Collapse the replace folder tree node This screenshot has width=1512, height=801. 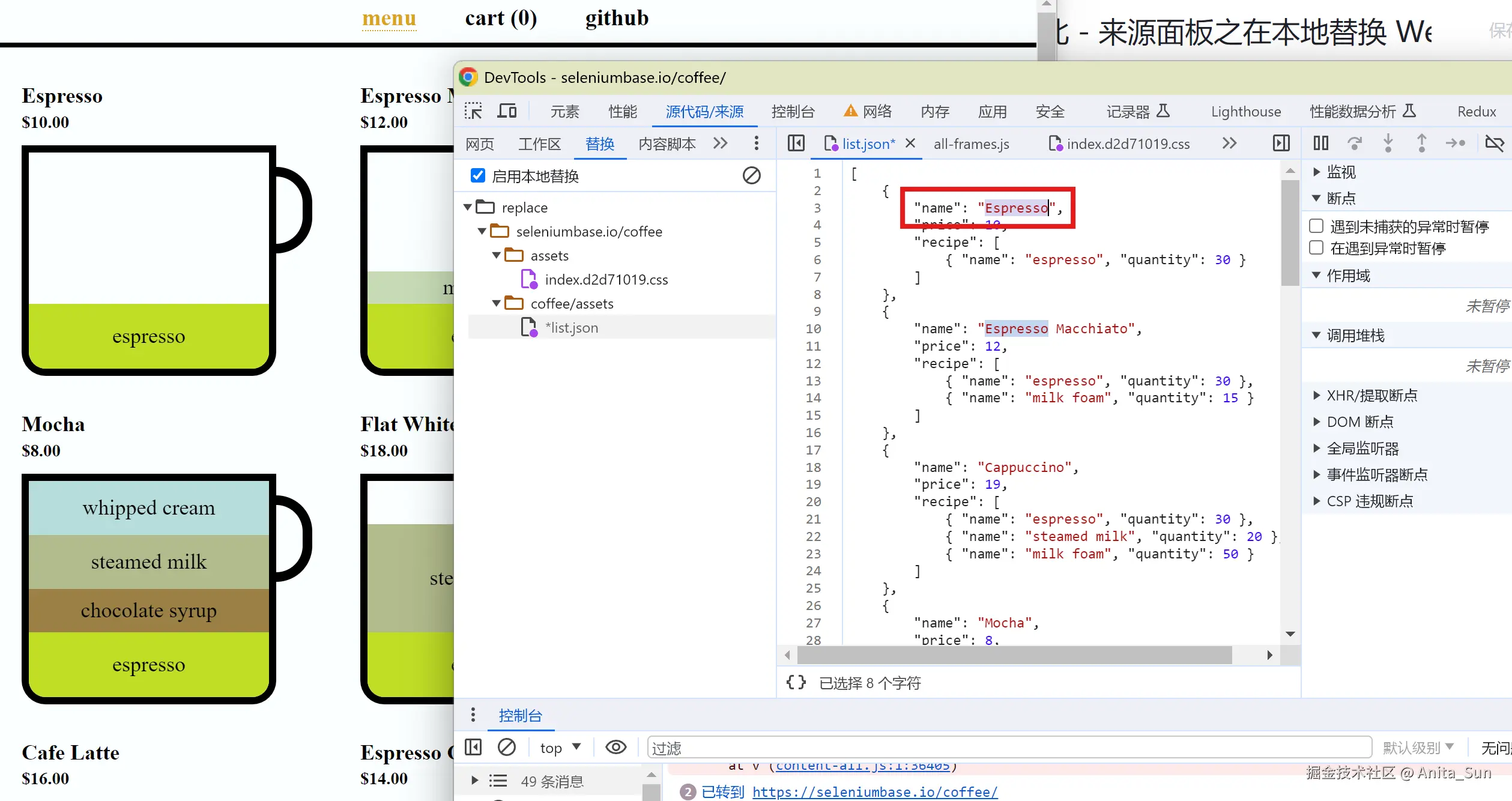tap(468, 207)
